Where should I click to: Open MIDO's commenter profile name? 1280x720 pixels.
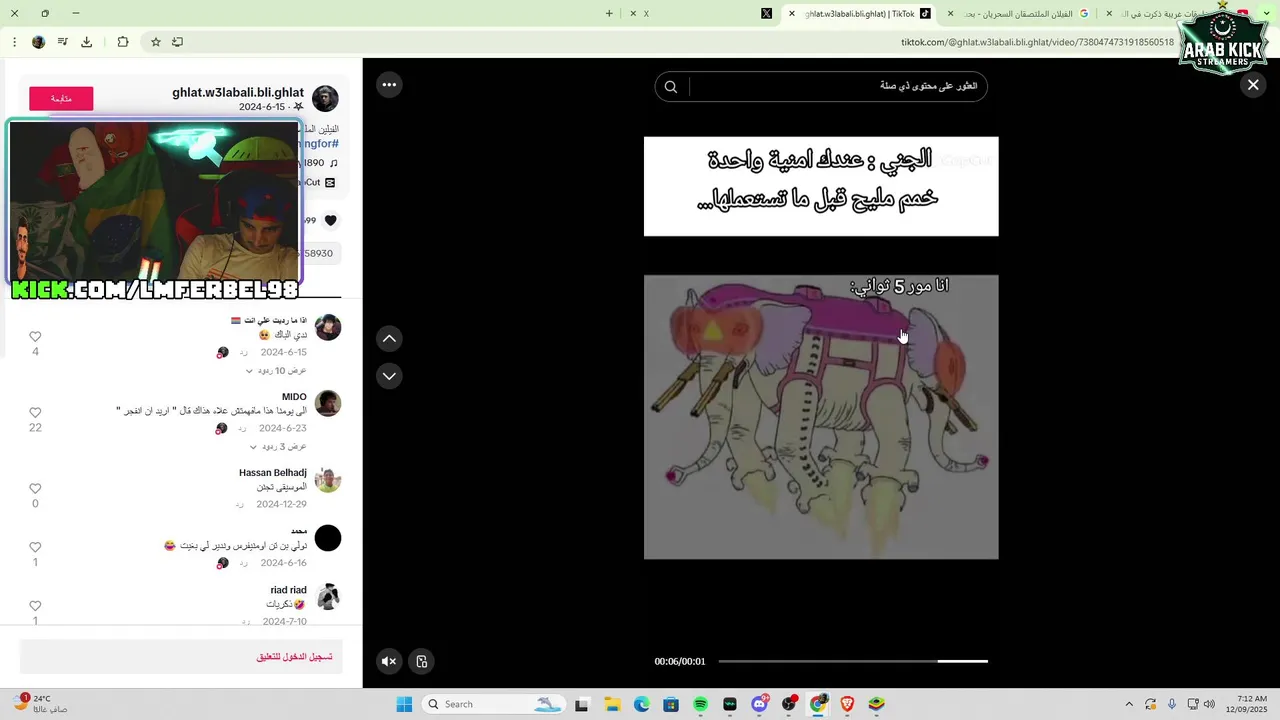pyautogui.click(x=294, y=397)
